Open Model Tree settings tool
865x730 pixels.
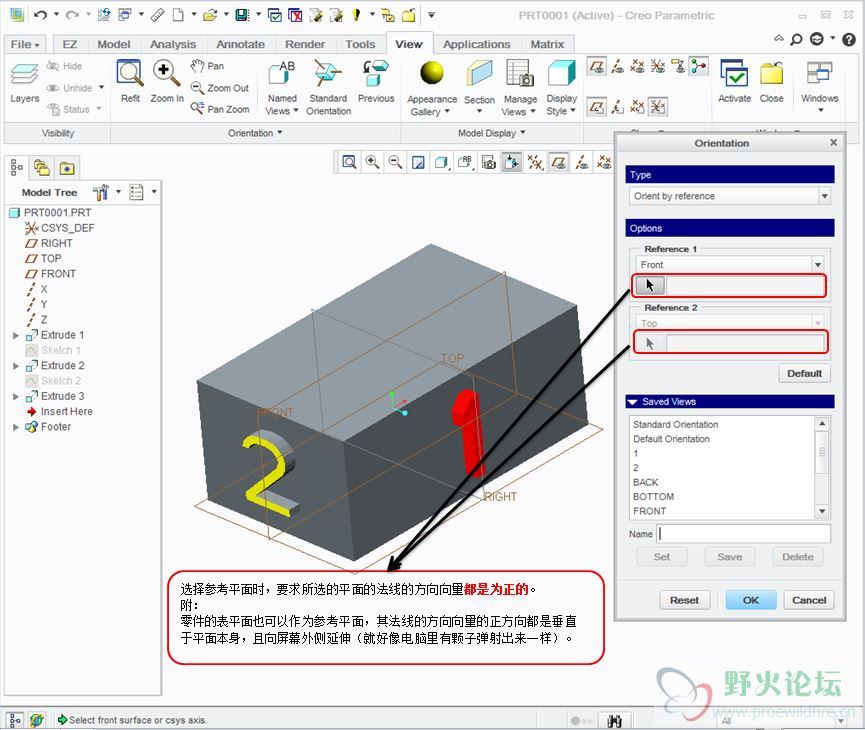[100, 193]
